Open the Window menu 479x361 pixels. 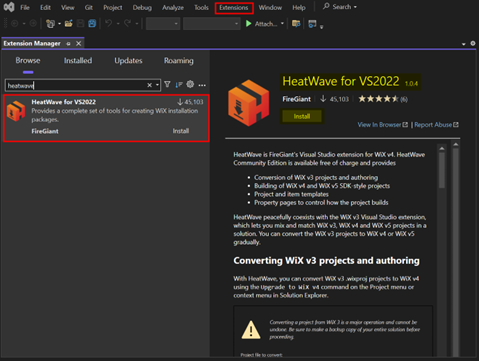270,7
